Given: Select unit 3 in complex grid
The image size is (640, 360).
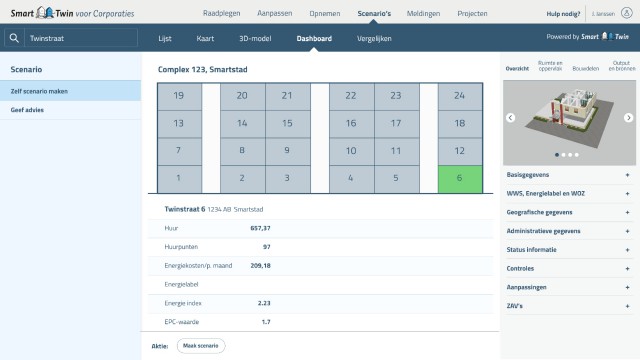Looking at the screenshot, I should click(287, 178).
